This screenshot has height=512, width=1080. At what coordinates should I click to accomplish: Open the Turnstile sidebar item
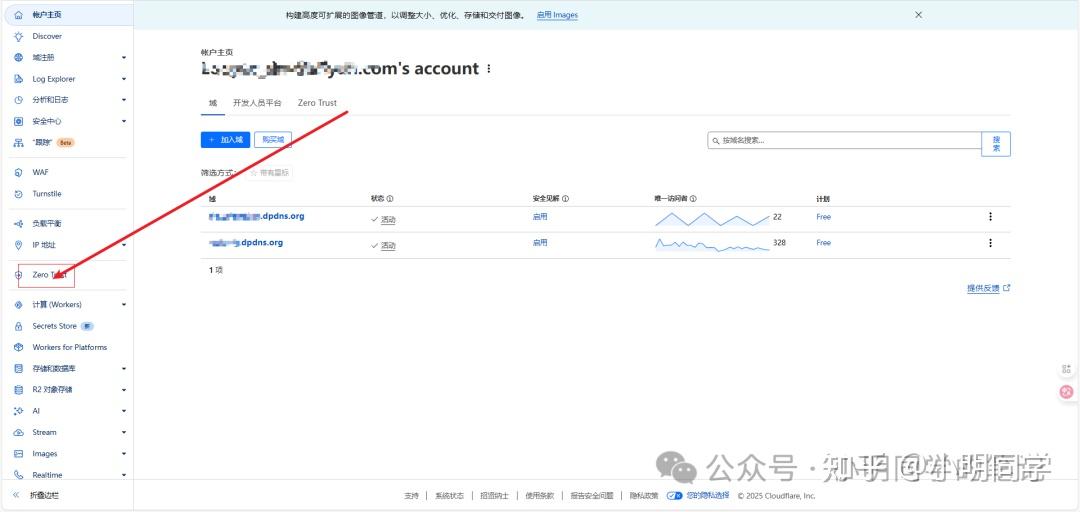tap(47, 194)
